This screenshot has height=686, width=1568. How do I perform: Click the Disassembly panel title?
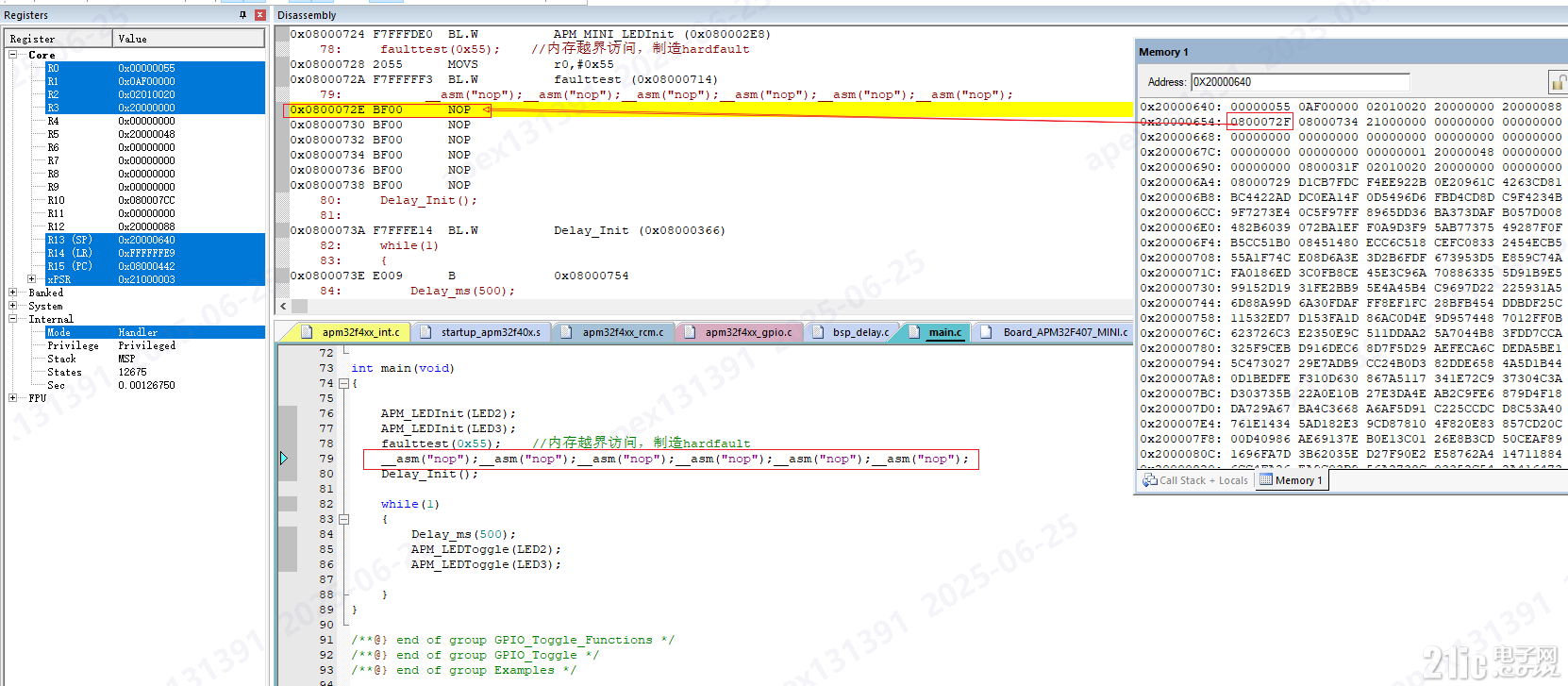(x=307, y=15)
